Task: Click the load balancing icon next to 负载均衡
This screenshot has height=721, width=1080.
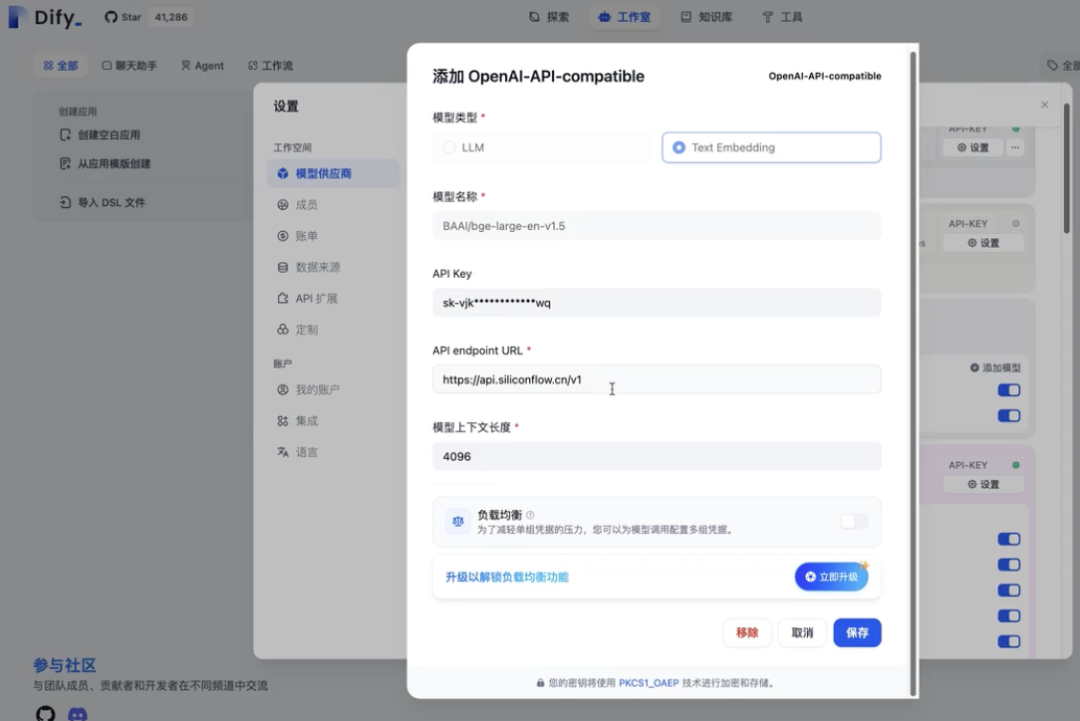Action: pyautogui.click(x=457, y=521)
